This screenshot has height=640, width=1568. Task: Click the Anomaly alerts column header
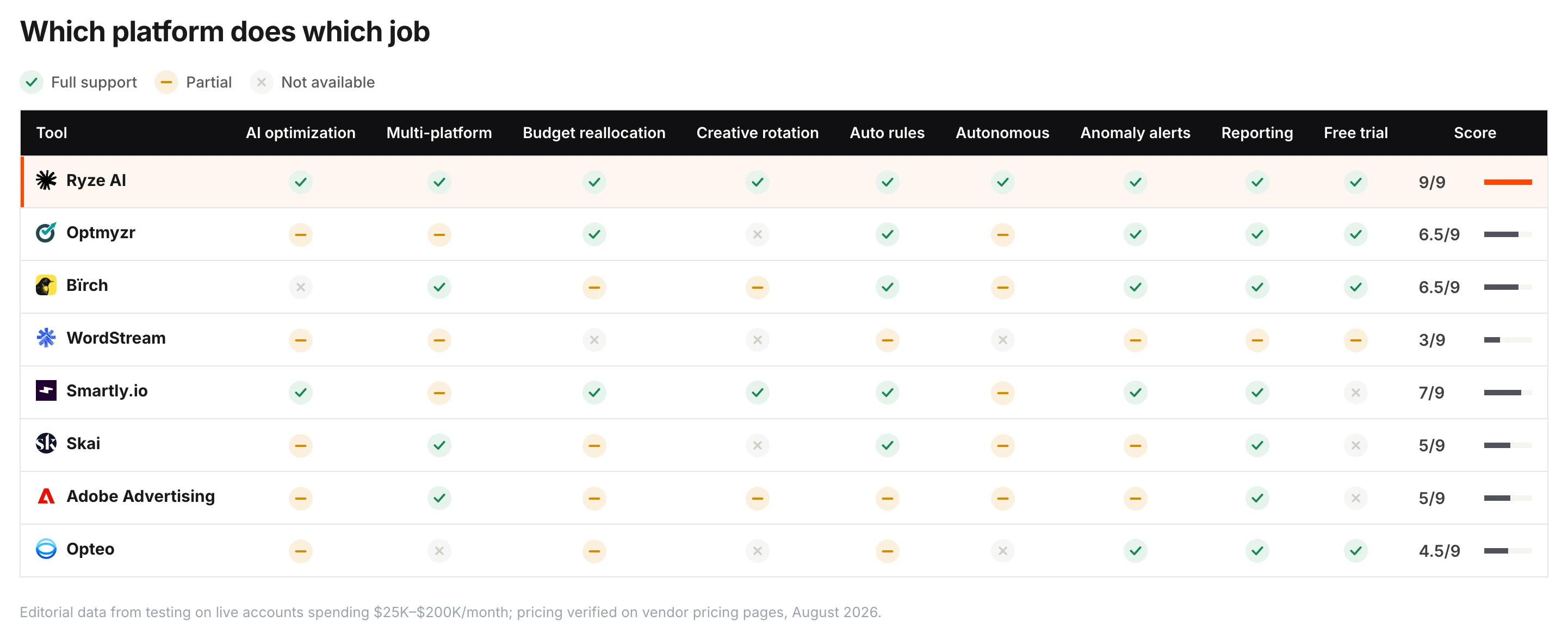point(1135,133)
